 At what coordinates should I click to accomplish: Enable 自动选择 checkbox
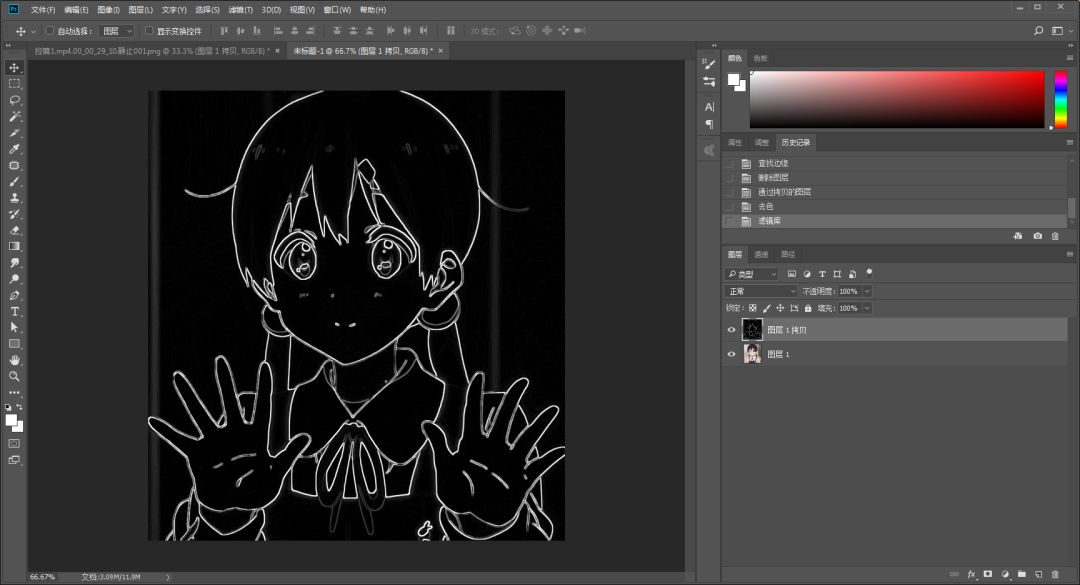click(50, 31)
